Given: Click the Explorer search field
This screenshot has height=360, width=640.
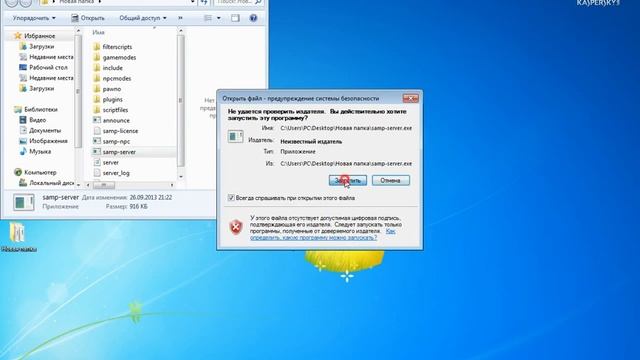Looking at the screenshot, I should click(239, 2).
